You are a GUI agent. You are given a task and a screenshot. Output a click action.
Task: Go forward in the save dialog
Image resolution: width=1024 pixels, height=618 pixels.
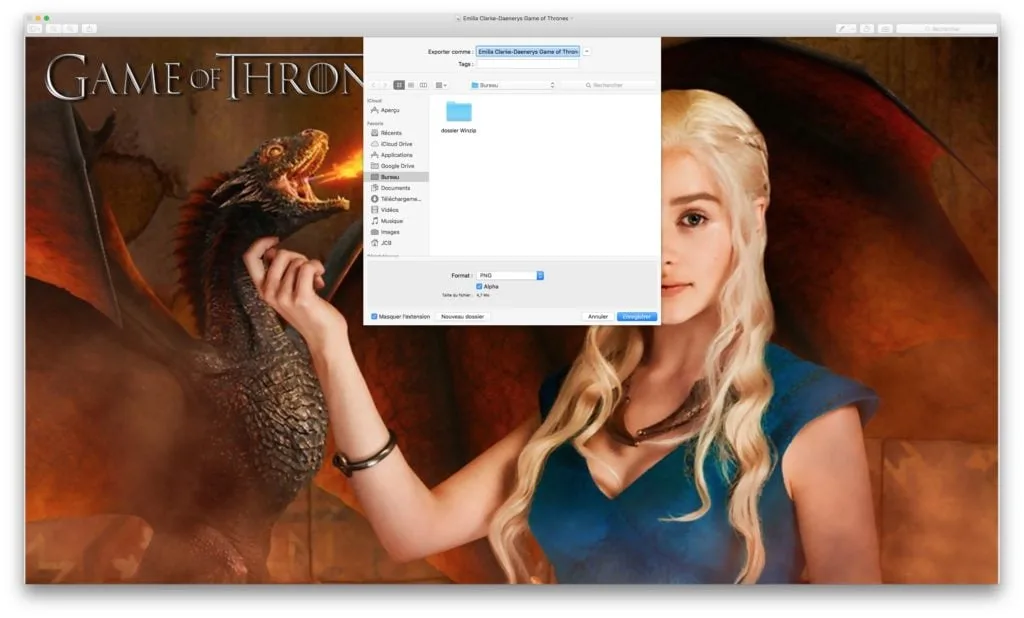click(x=385, y=85)
